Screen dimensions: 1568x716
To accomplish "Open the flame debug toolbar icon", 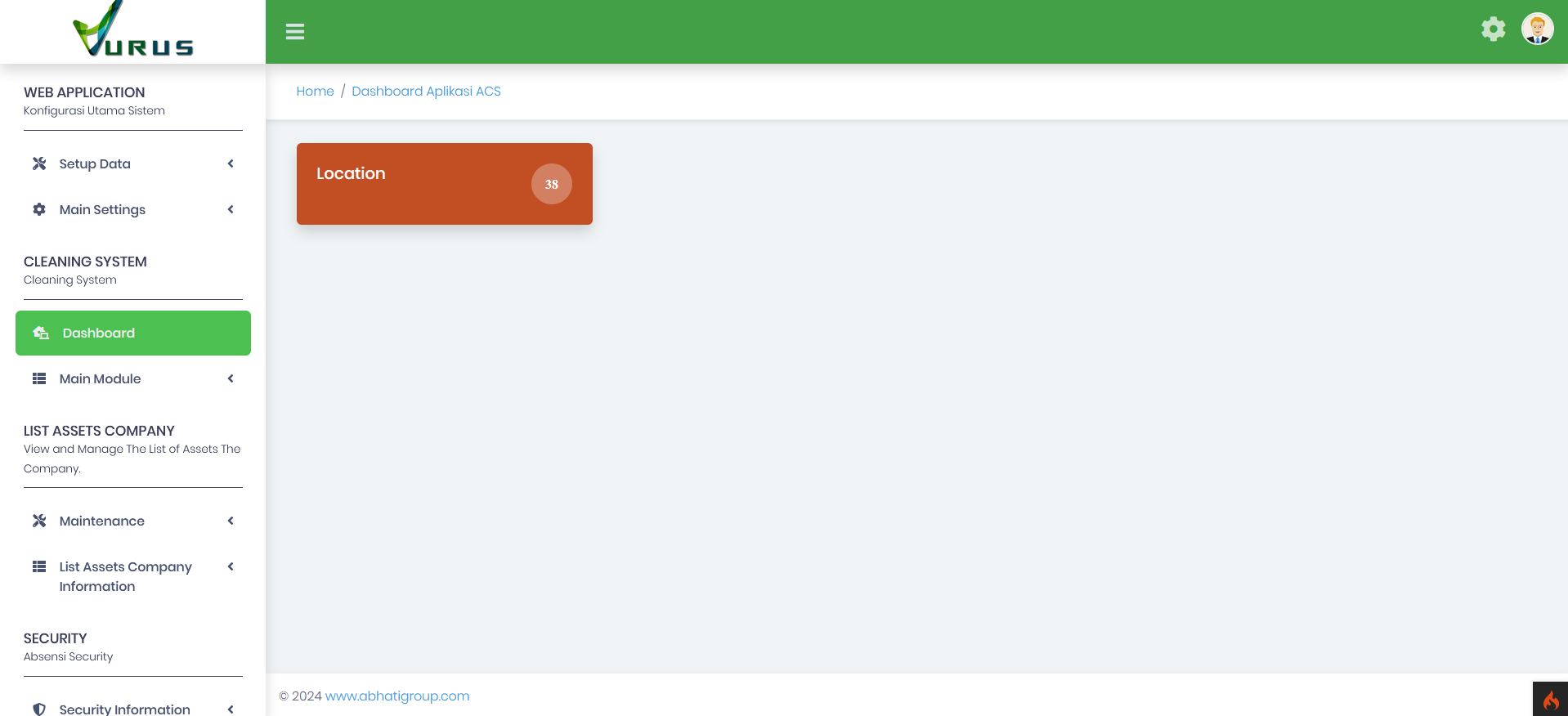I will coord(1551,700).
